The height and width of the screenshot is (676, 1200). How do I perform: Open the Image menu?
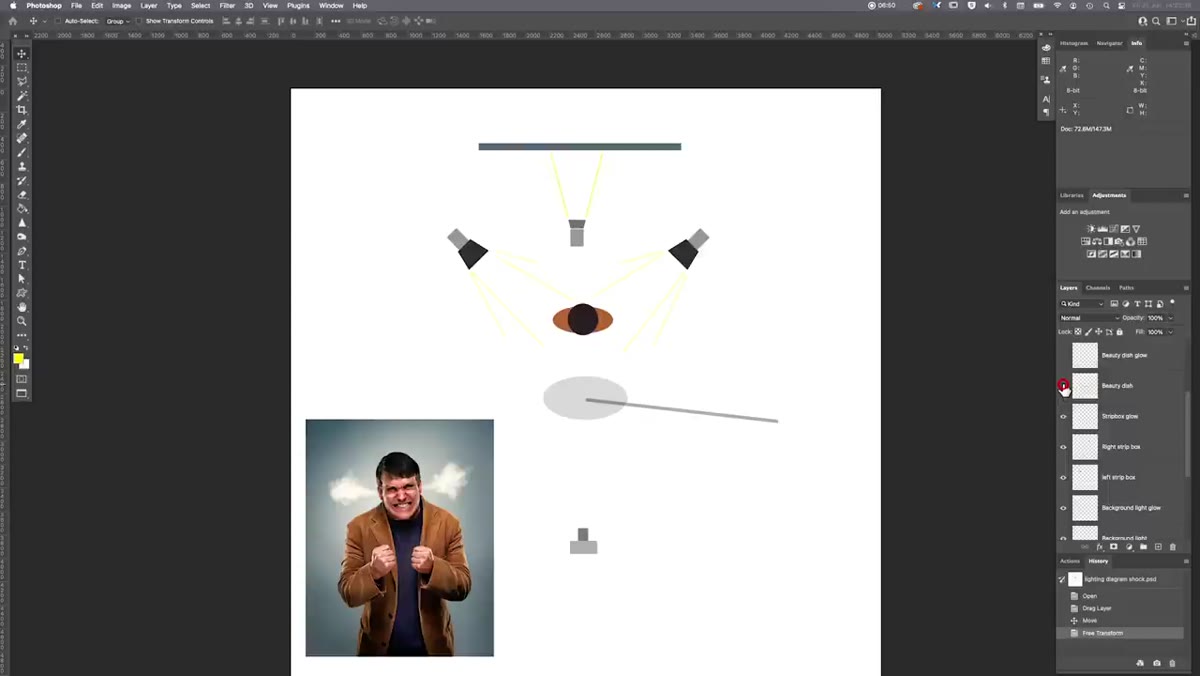pyautogui.click(x=121, y=6)
